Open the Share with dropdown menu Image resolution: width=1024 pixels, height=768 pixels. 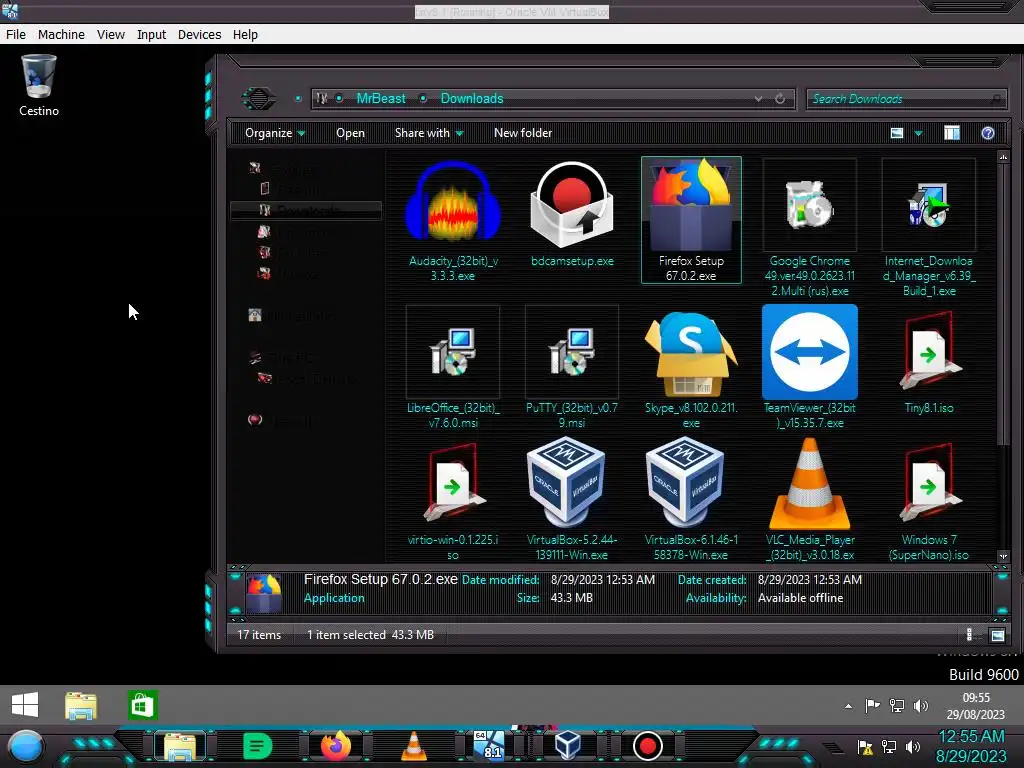click(429, 133)
